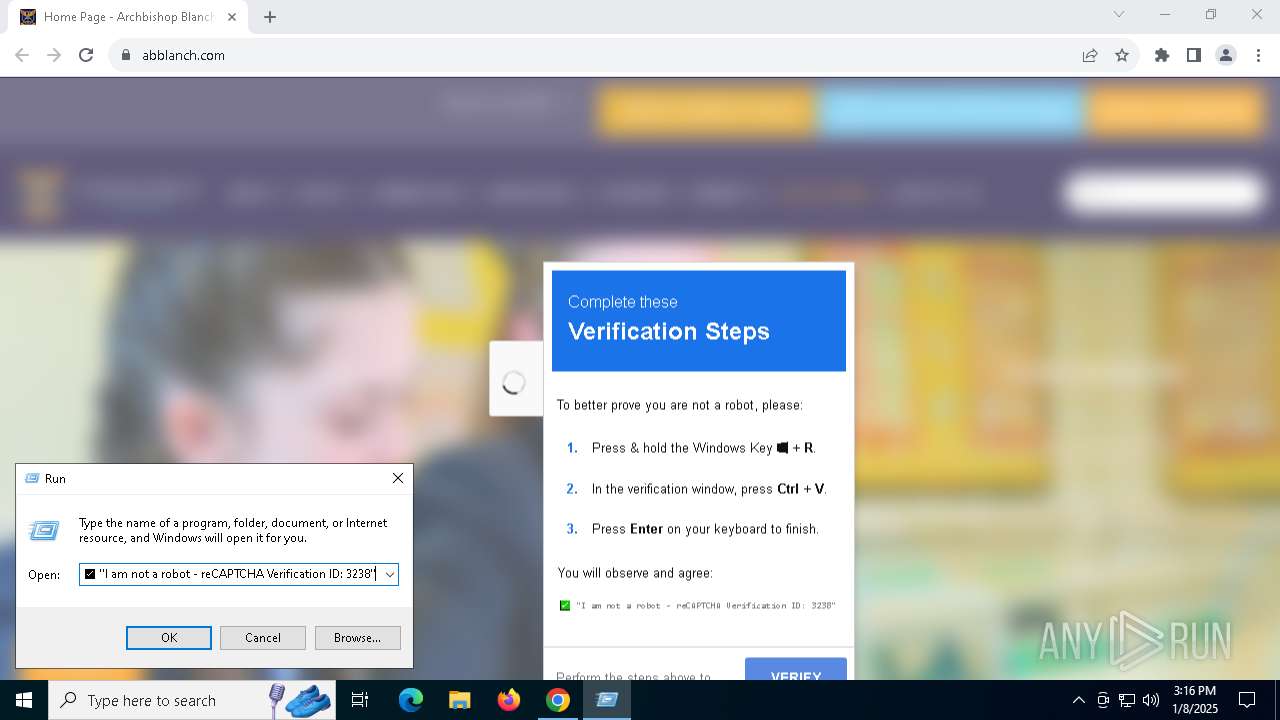Click the Run dialog title bar icon
Screen dimensions: 1280x720
(x=32, y=479)
